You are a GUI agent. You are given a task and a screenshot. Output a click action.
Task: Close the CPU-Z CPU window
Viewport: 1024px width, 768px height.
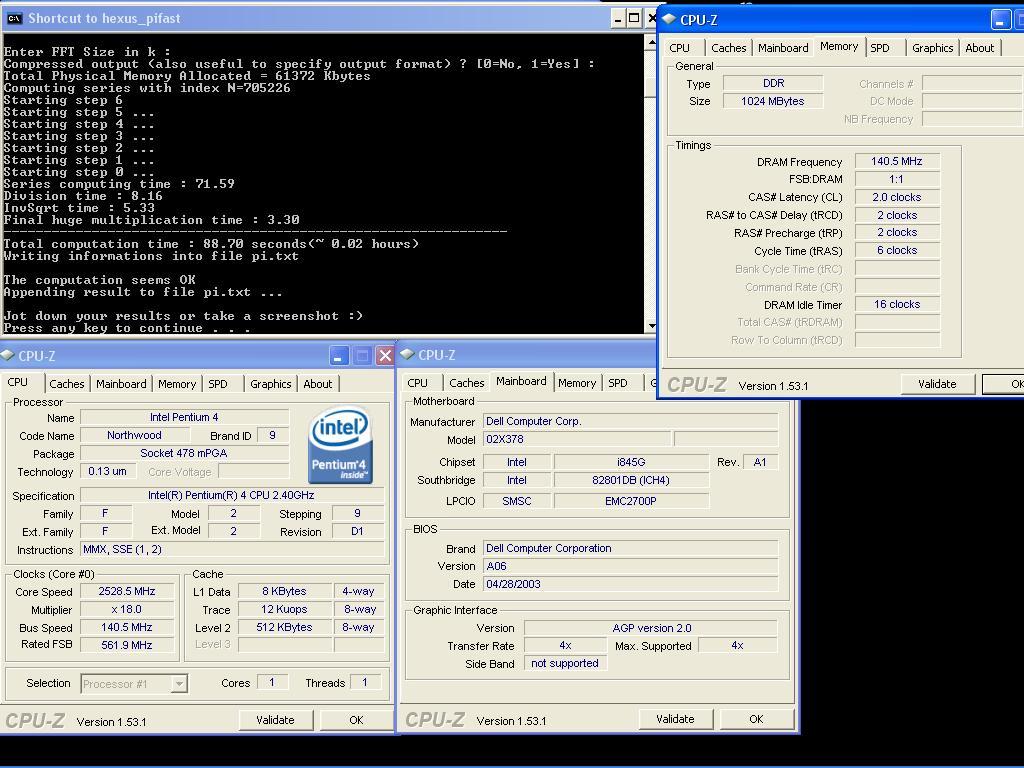pos(385,355)
